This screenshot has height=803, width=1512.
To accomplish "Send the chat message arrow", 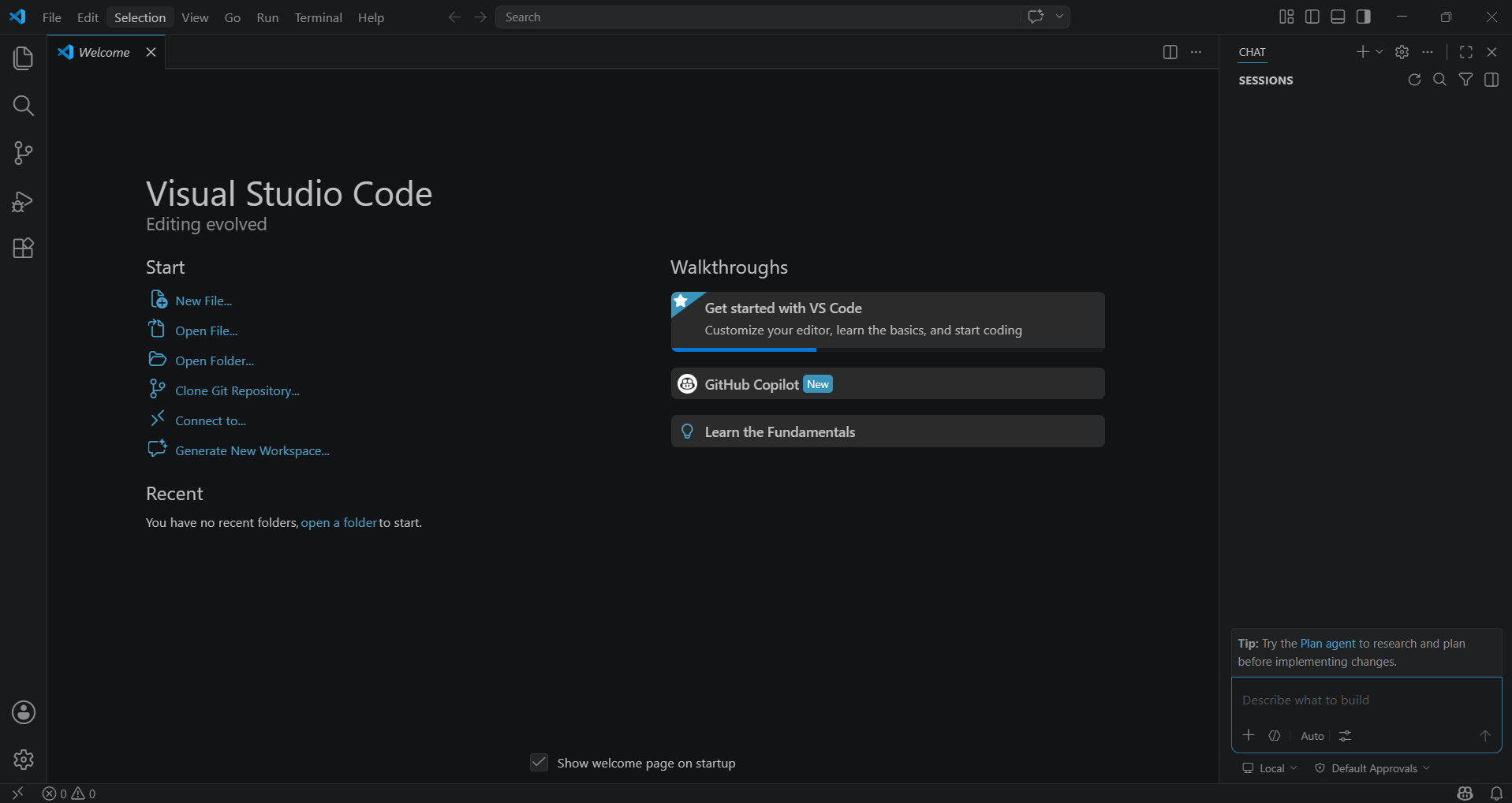I will click(1485, 735).
